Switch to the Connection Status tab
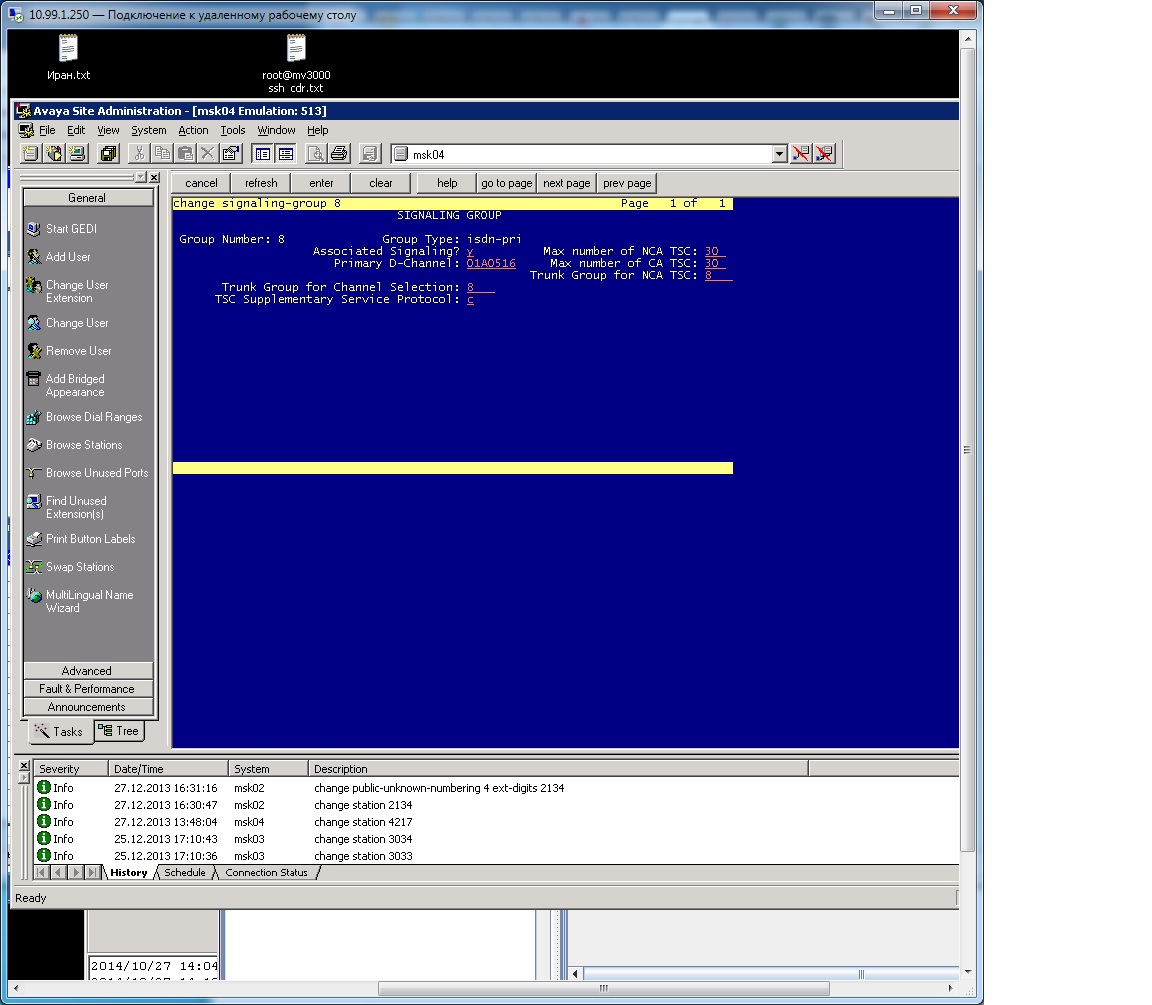 (266, 873)
